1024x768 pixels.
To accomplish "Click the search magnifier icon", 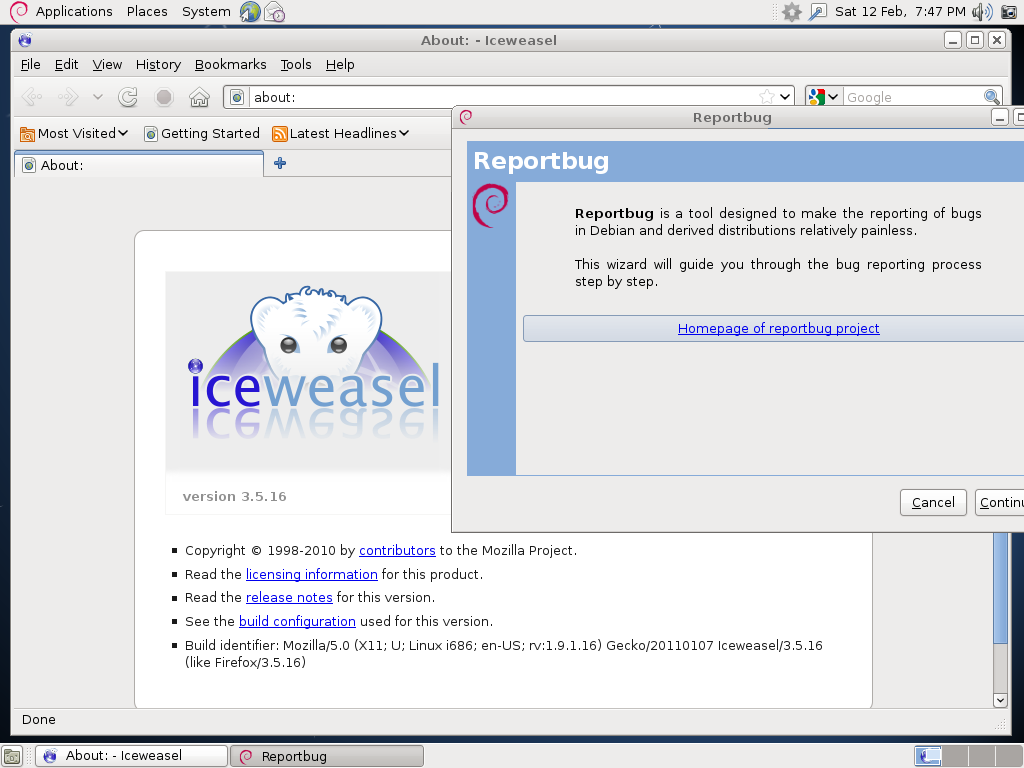I will [x=991, y=97].
